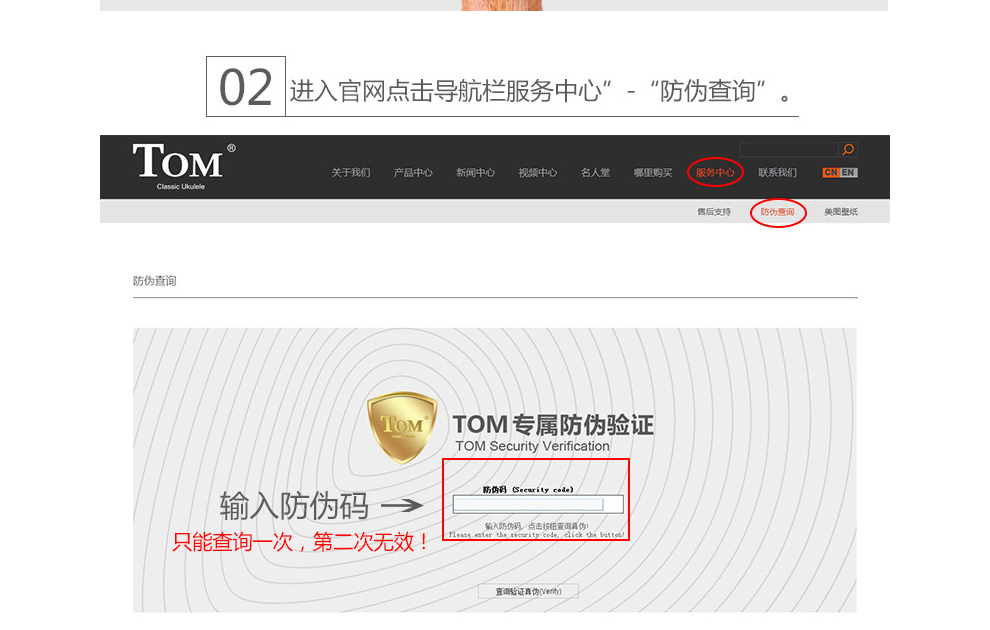This screenshot has width=990, height=630.
Task: Open the 产品中心 menu item
Action: tap(413, 172)
